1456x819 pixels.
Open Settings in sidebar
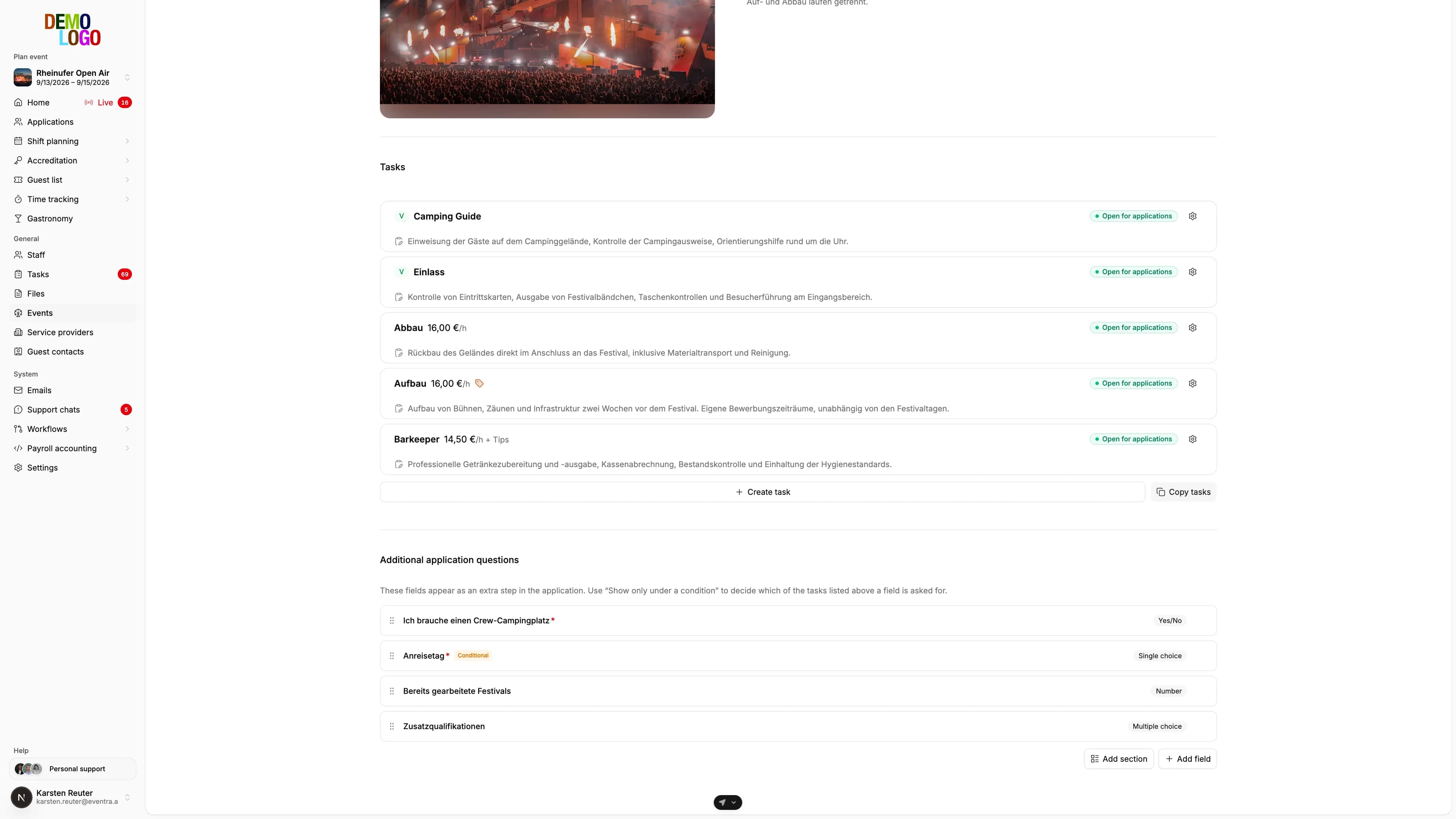pyautogui.click(x=72, y=468)
